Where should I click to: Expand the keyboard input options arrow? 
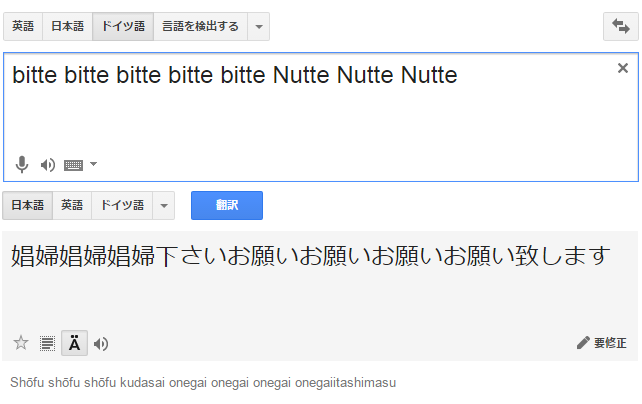pyautogui.click(x=93, y=164)
